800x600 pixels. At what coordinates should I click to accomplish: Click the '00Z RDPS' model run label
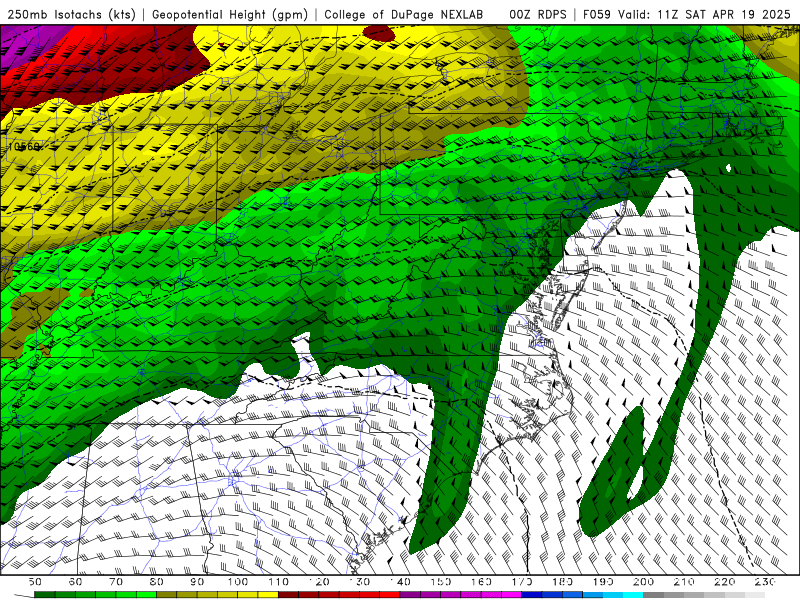pyautogui.click(x=538, y=14)
